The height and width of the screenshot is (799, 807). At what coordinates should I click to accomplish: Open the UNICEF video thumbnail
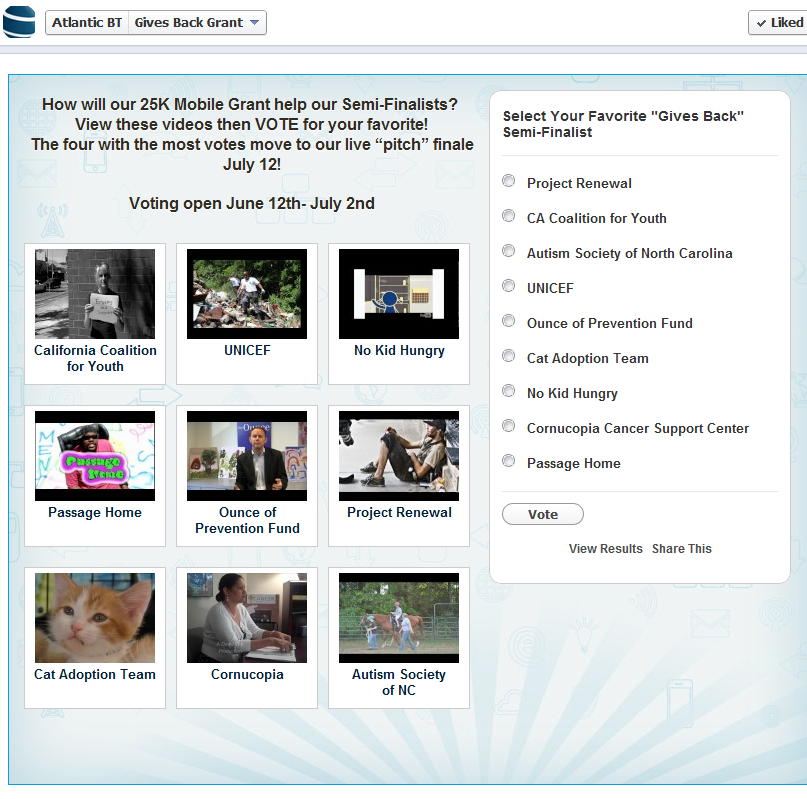pos(247,294)
